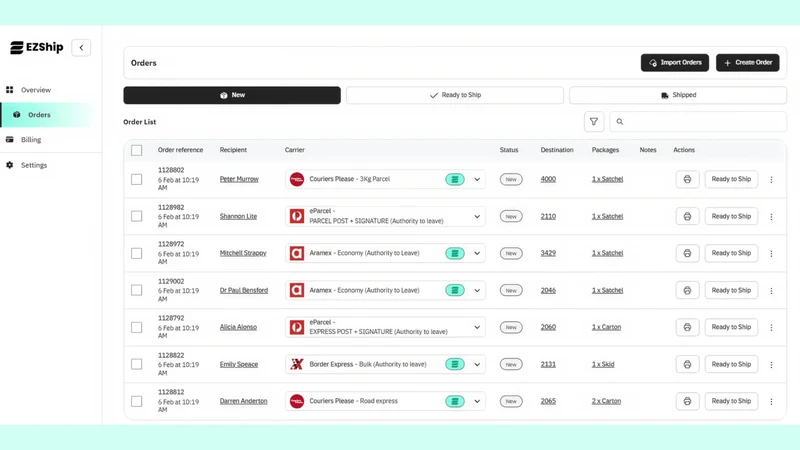Open the recipient link Dr Paul Bensford
800x450 pixels.
click(x=243, y=290)
